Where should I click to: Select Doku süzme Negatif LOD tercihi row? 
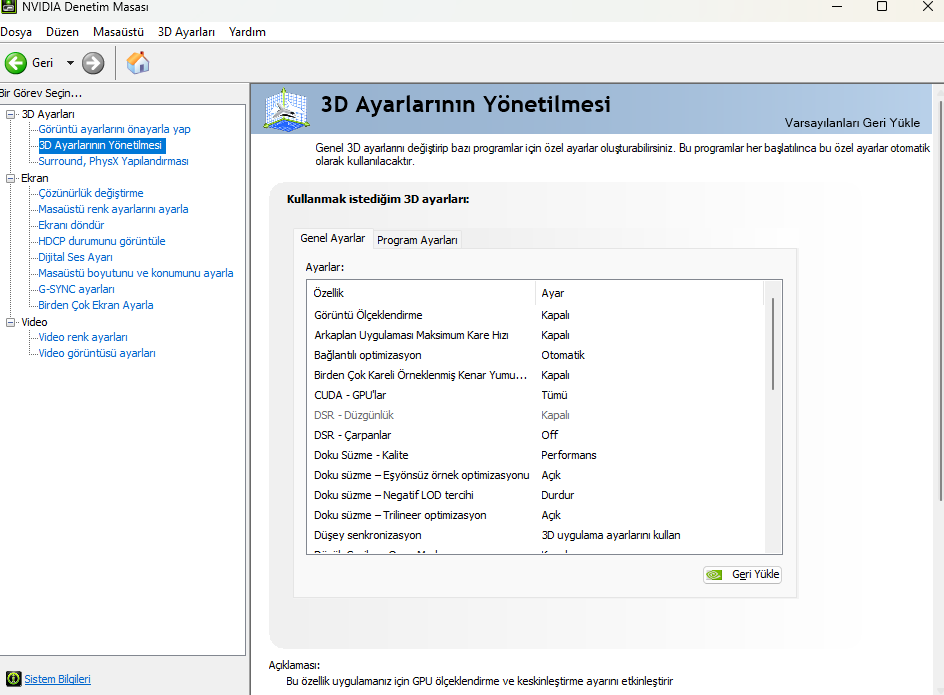[x=536, y=495]
